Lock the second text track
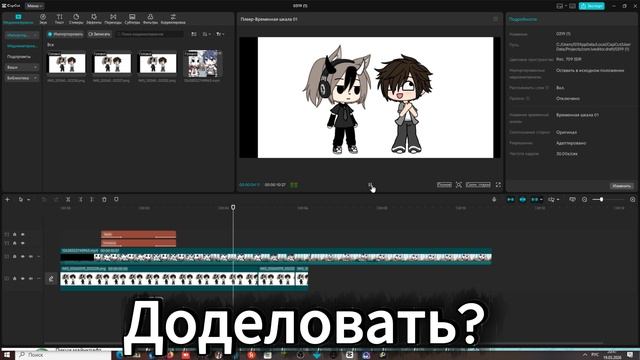 (15, 243)
